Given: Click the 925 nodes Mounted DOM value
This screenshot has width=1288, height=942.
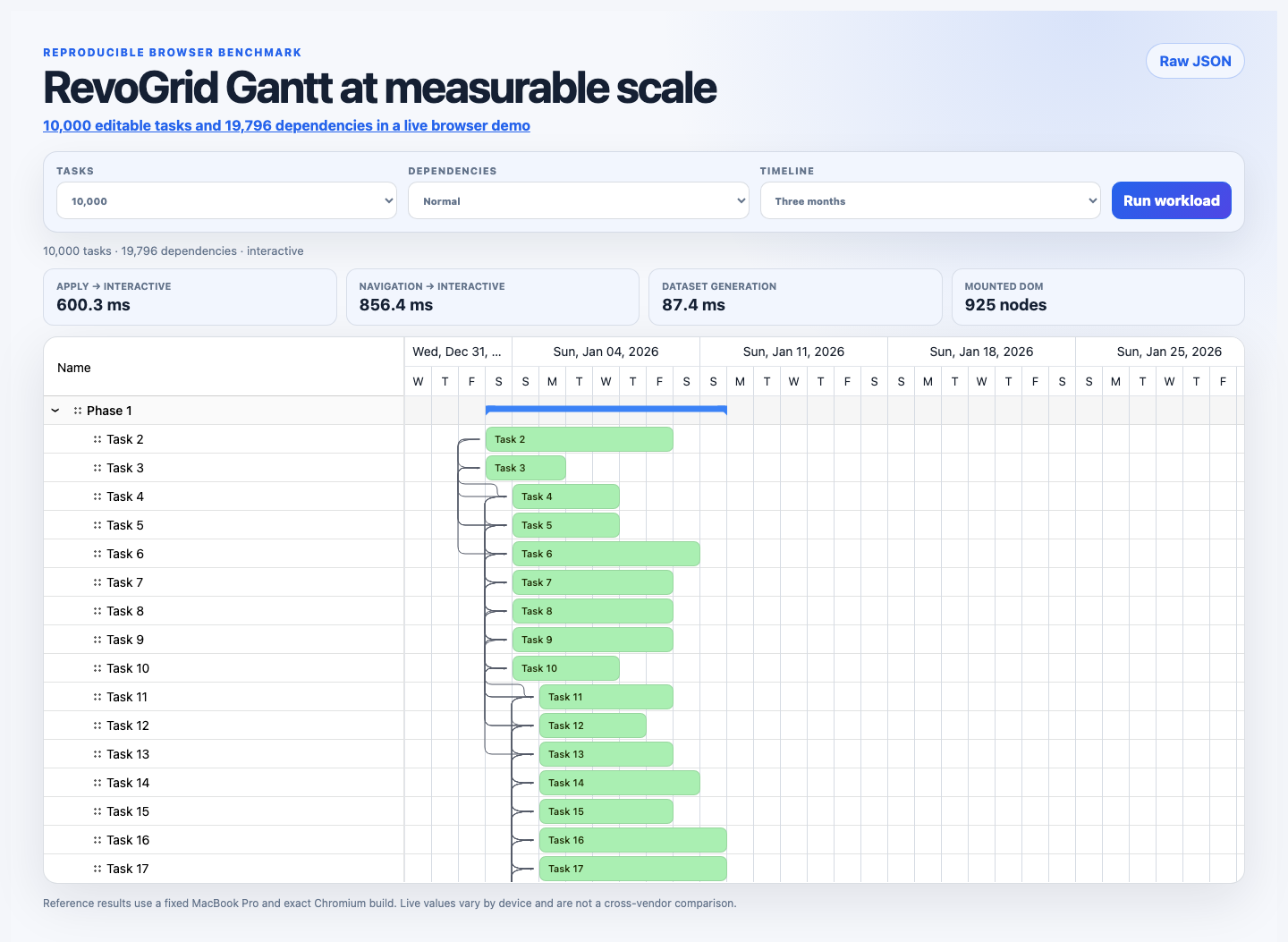Looking at the screenshot, I should [x=1005, y=305].
